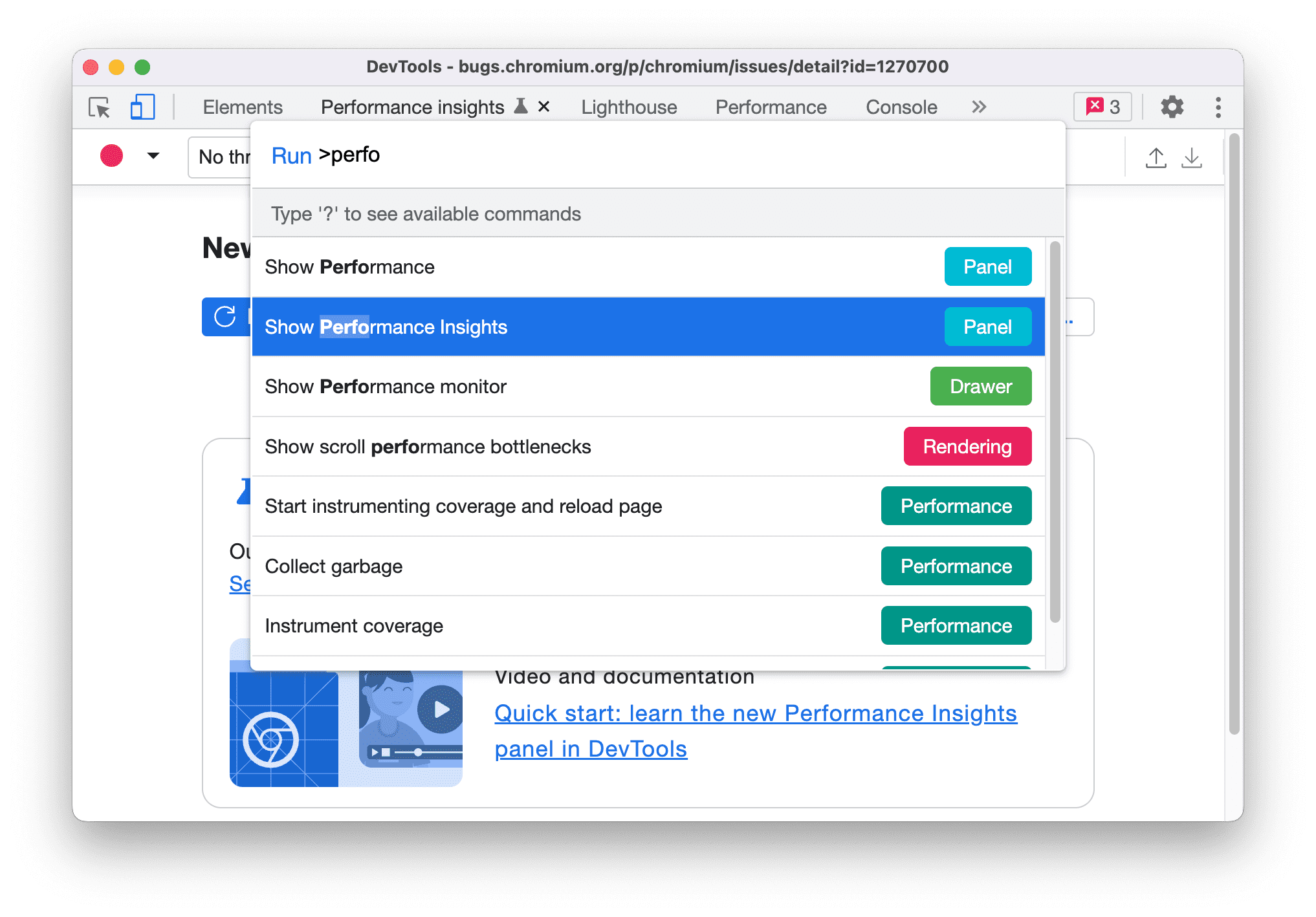Screen dimensions: 1316x917
Task: Click the Elements panel tab
Action: pyautogui.click(x=242, y=105)
